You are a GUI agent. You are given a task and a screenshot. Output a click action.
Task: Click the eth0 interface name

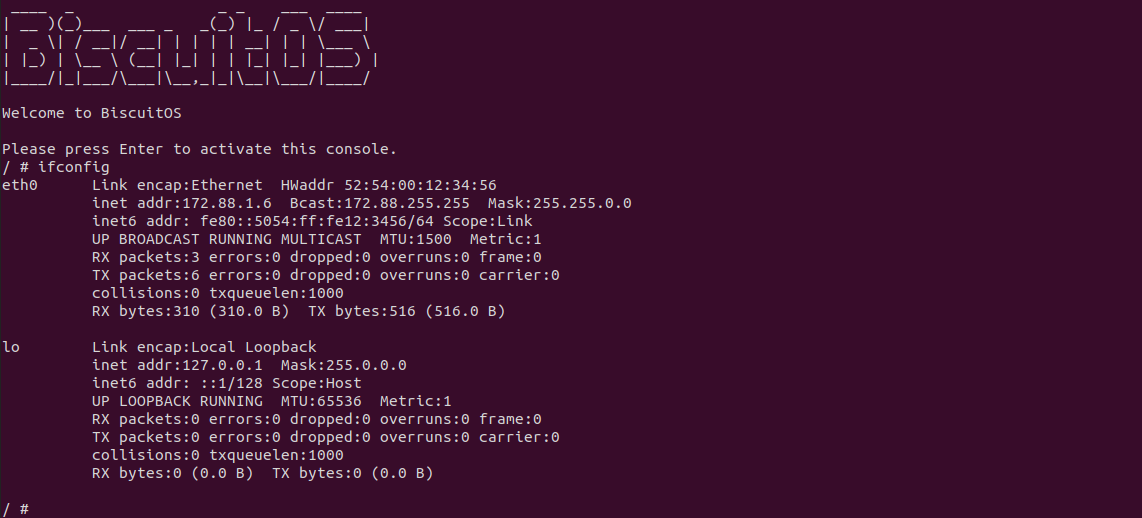click(x=20, y=185)
